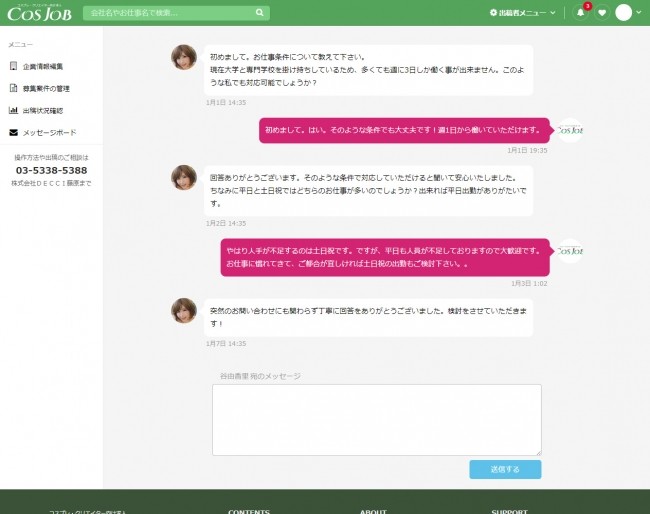This screenshot has height=514, width=650.
Task: Click the 募集案件の管理 document icon
Action: pyautogui.click(x=14, y=88)
